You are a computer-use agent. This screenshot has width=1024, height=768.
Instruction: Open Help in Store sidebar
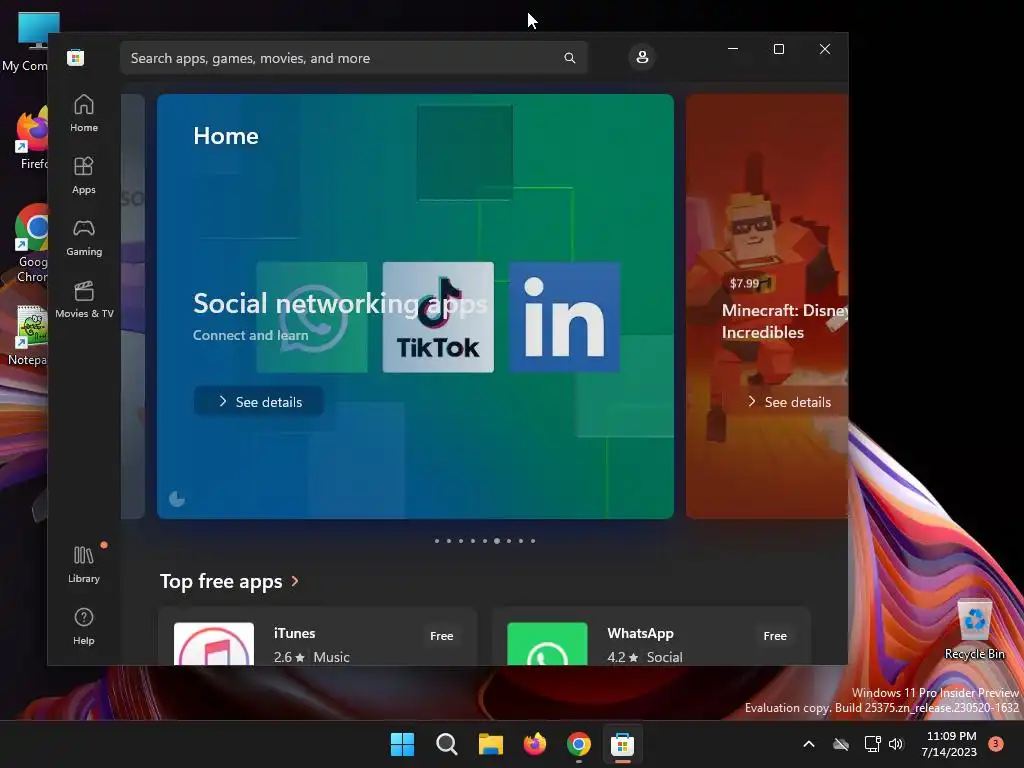pyautogui.click(x=84, y=626)
